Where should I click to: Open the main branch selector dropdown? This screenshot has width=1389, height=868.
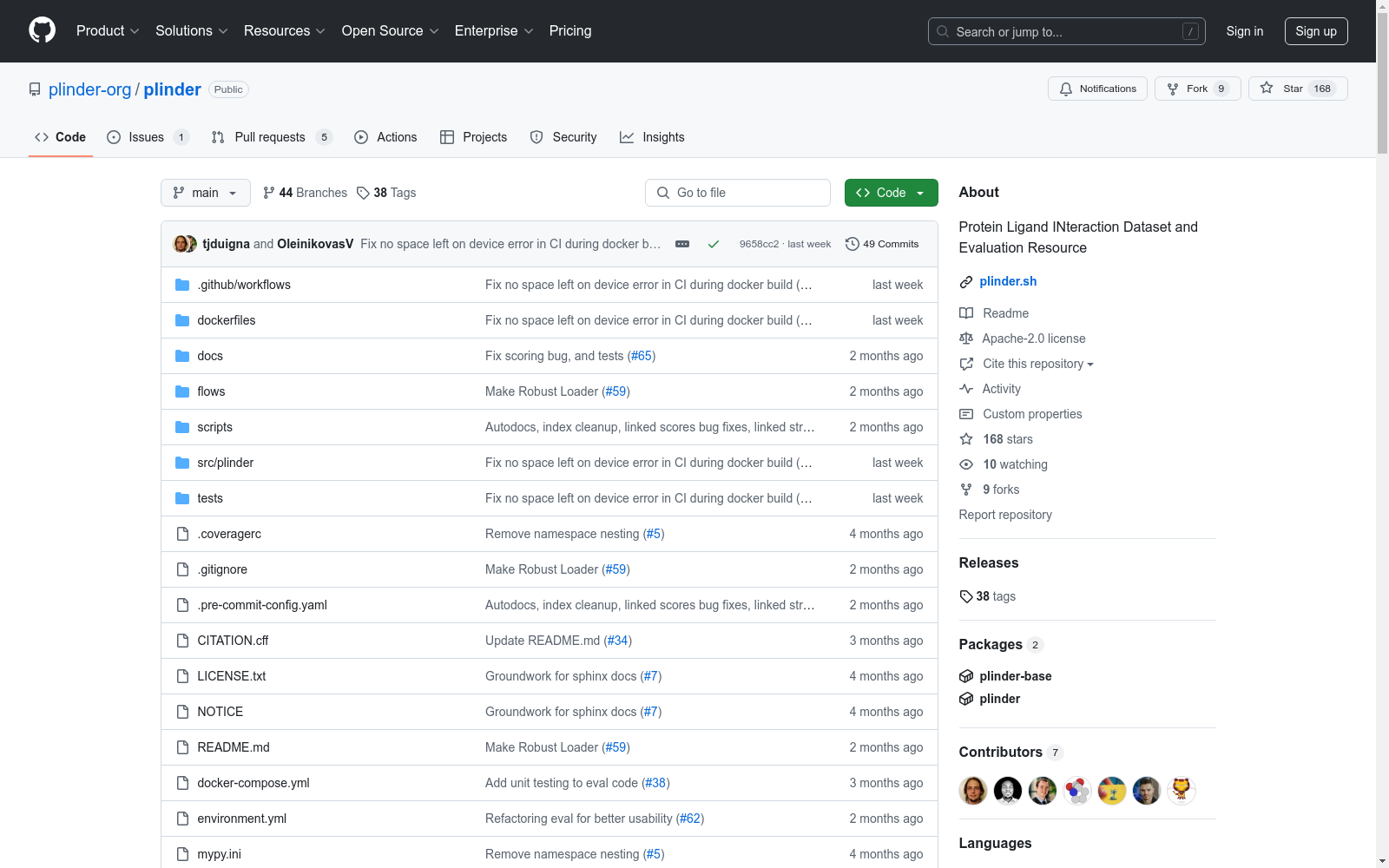206,193
